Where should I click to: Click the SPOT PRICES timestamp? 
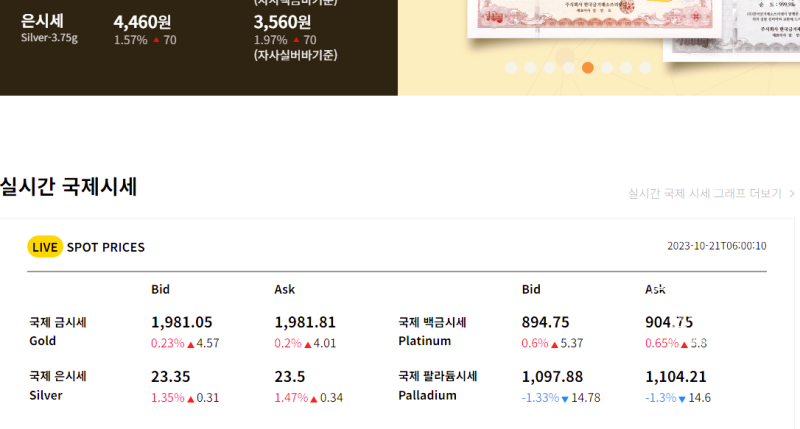pos(716,246)
